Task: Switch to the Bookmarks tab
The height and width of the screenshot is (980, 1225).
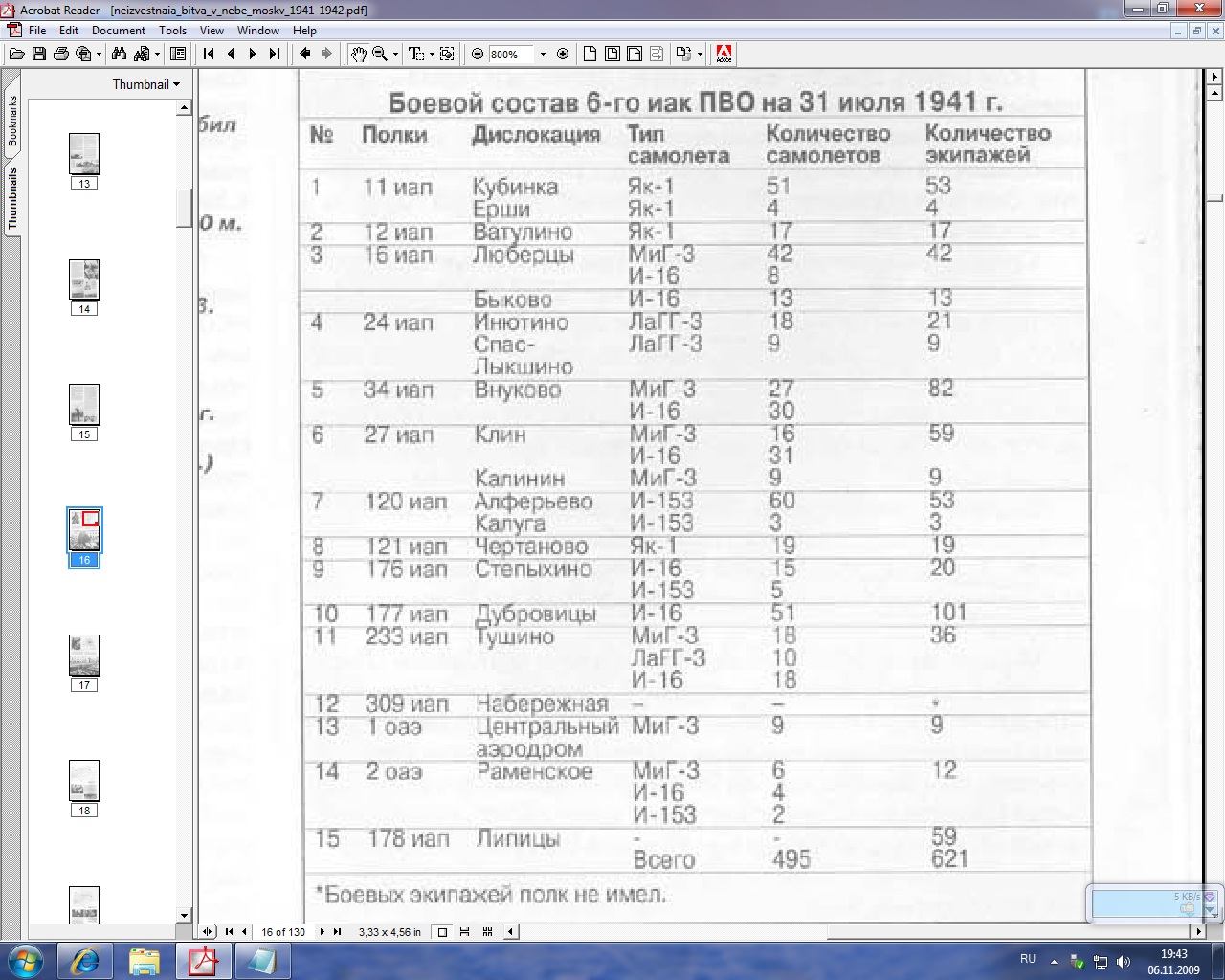Action: point(12,122)
